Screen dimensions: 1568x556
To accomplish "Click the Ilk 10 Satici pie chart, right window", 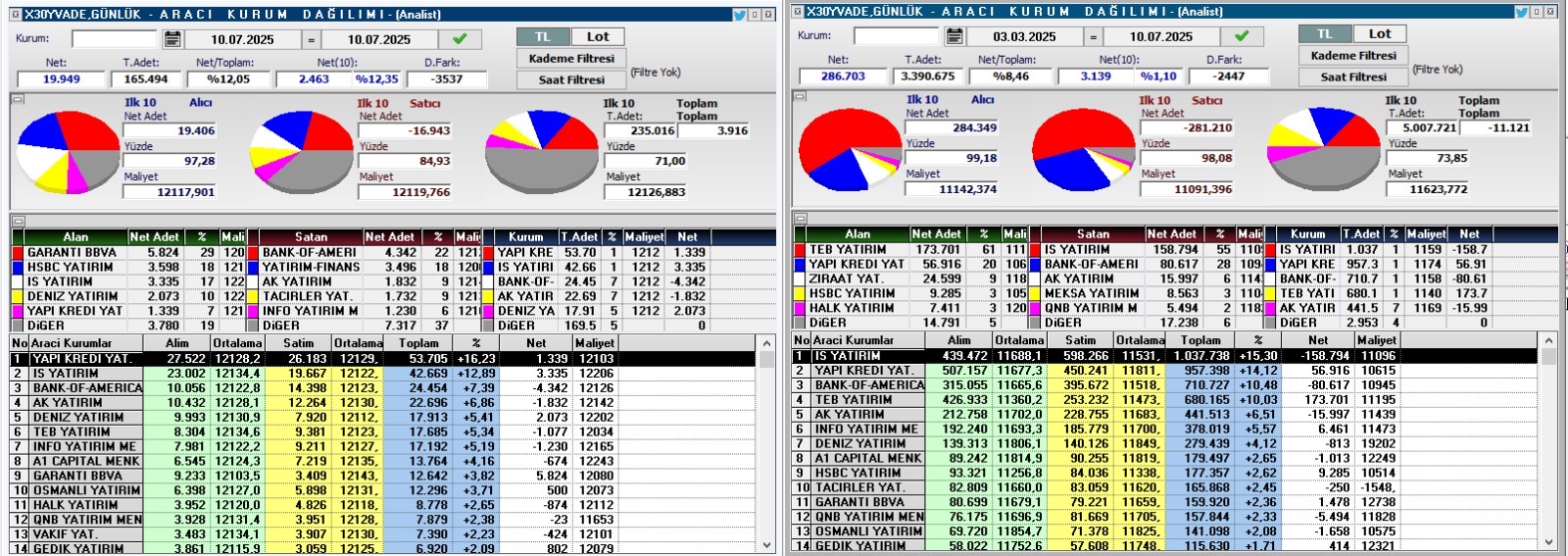I will coord(1084,149).
